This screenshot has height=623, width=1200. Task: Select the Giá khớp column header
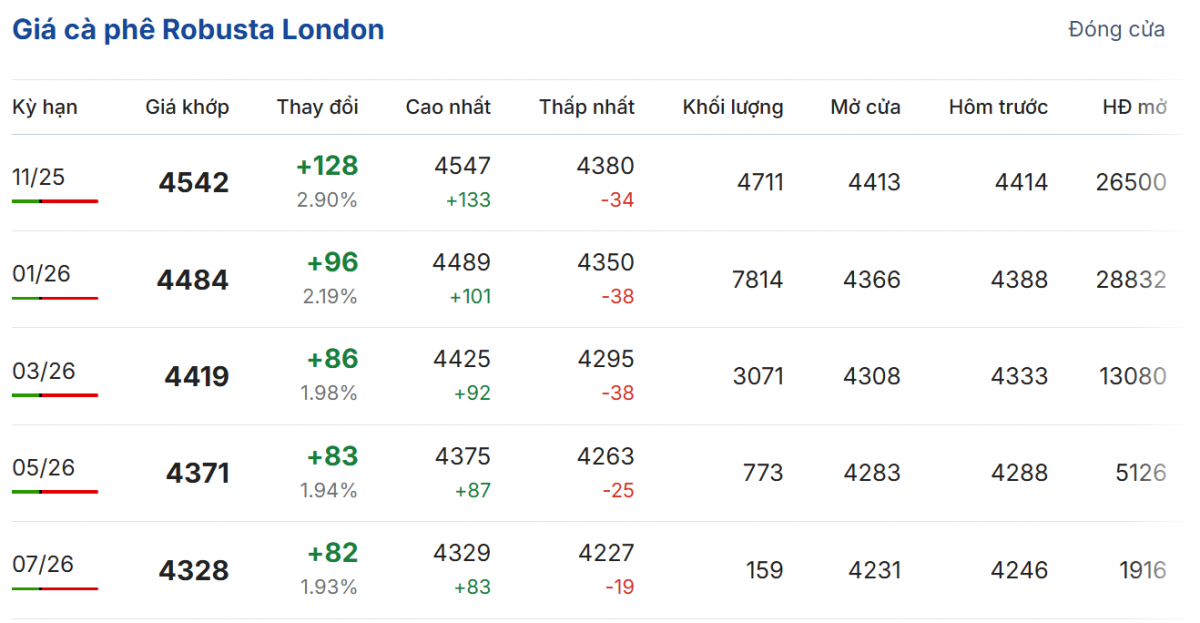click(x=187, y=107)
